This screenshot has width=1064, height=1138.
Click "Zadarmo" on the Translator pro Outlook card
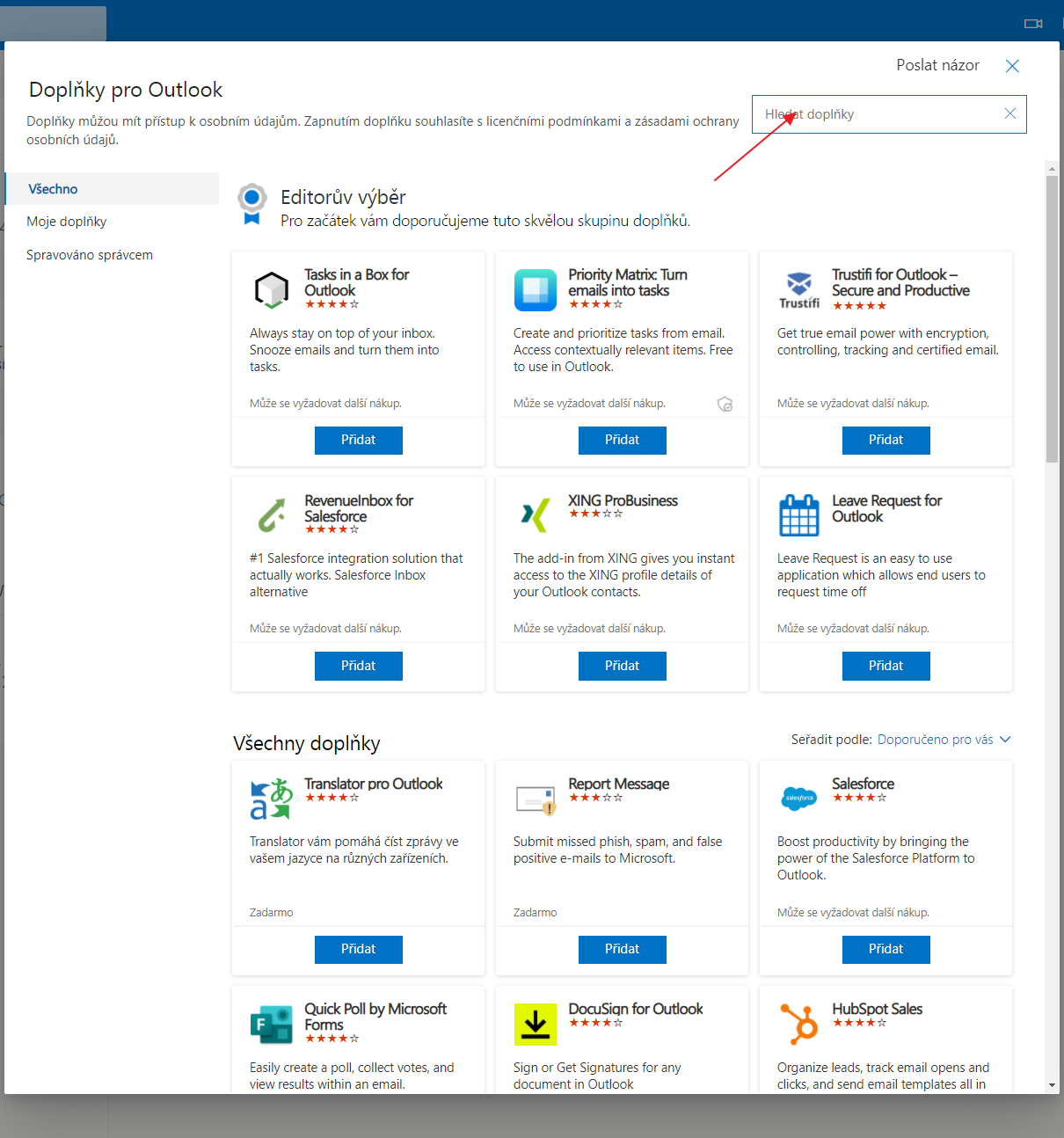click(x=271, y=913)
